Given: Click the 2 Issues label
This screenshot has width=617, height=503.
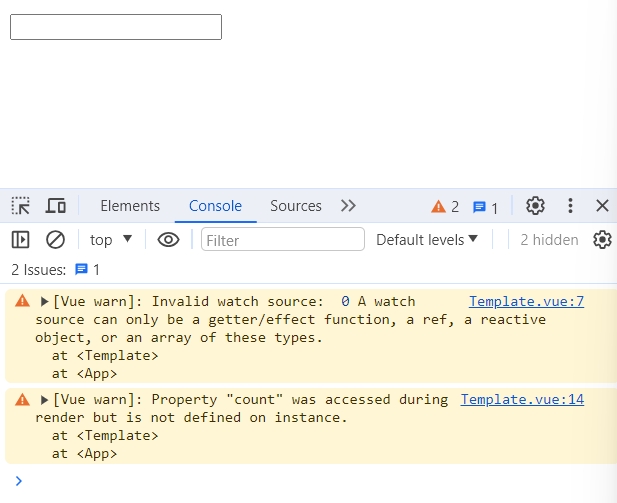Looking at the screenshot, I should click(x=39, y=270).
